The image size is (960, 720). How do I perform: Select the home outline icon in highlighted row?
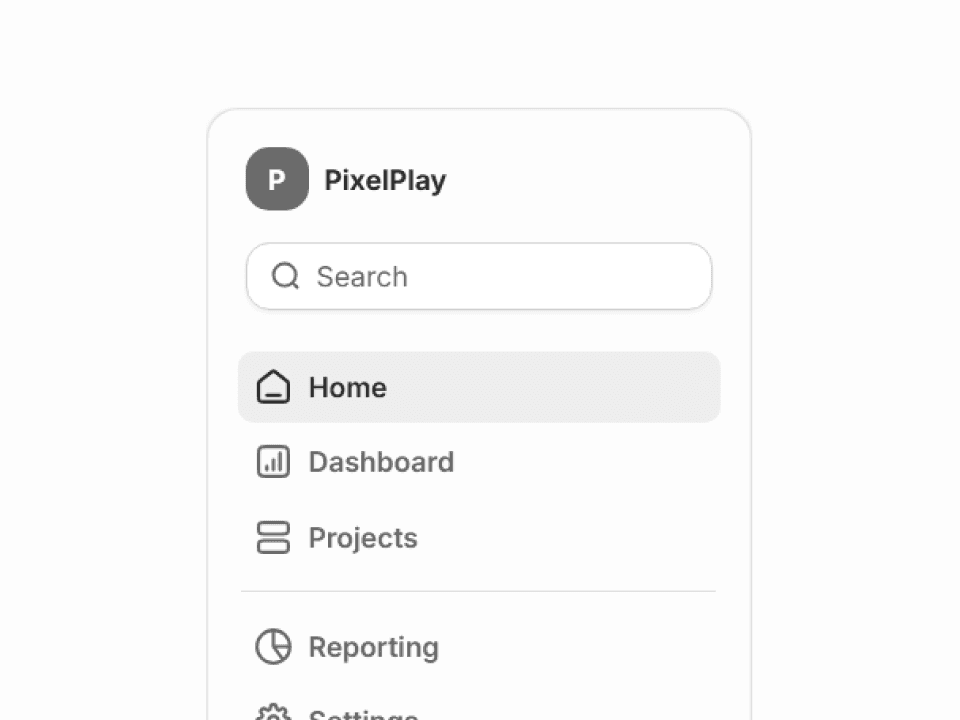pos(273,387)
